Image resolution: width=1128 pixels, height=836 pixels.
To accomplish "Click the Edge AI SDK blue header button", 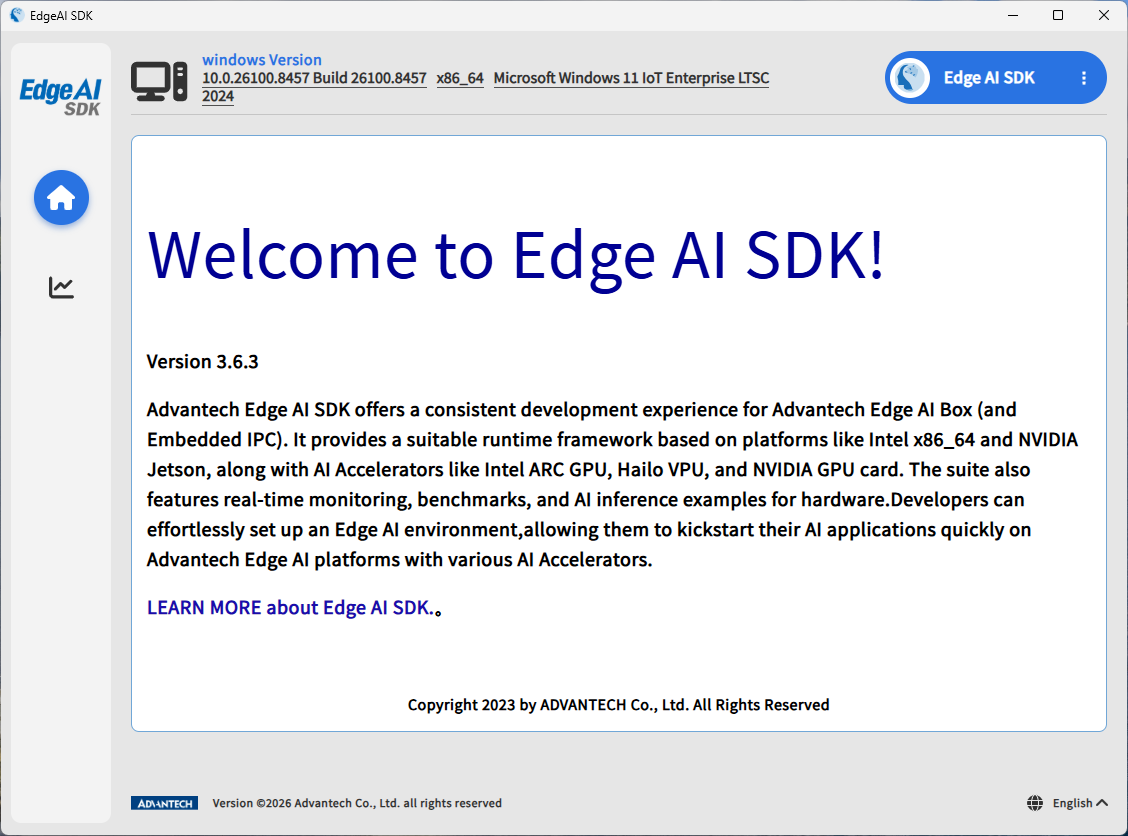I will click(996, 78).
